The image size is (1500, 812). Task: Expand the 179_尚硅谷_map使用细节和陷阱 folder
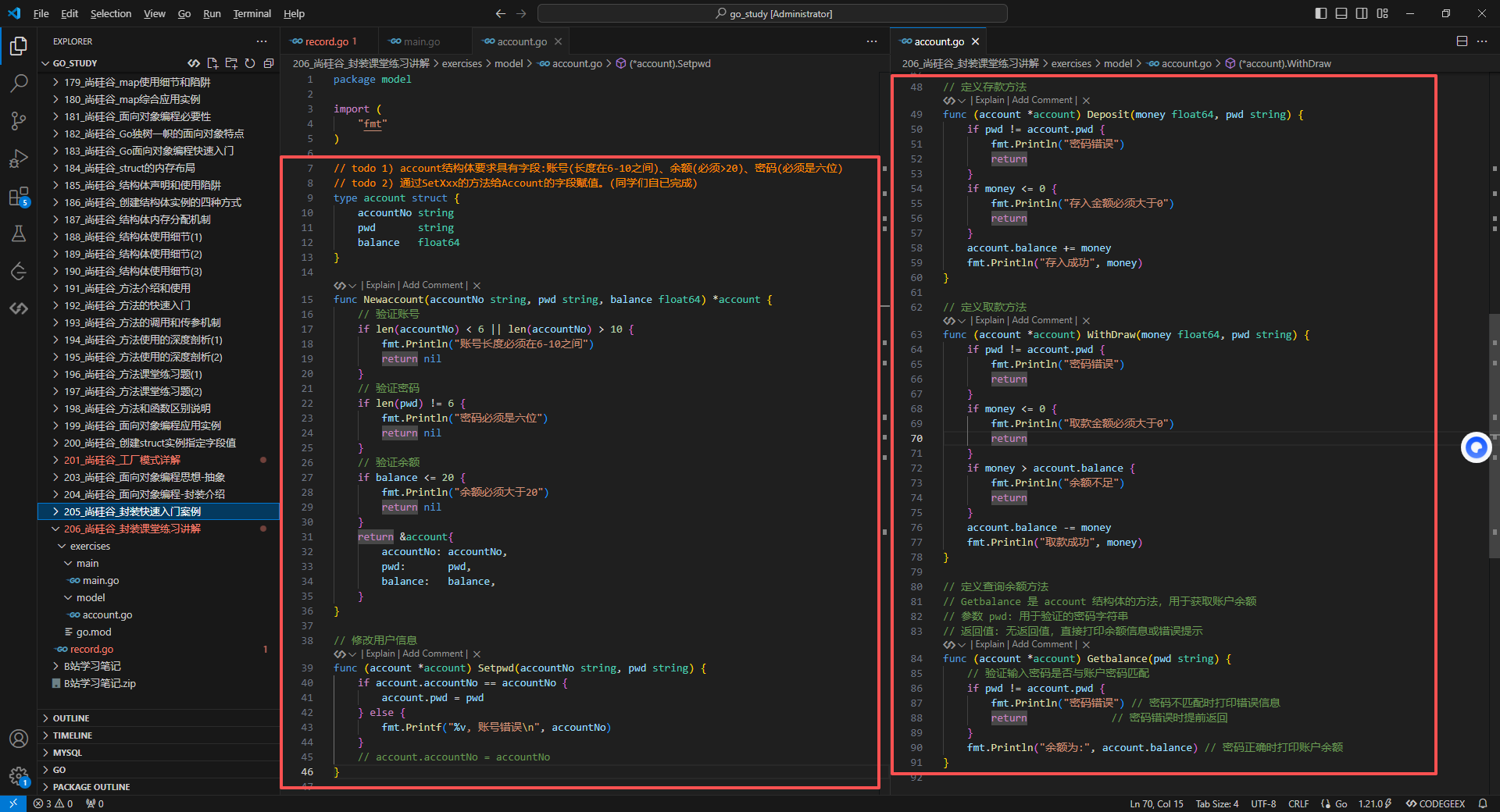159,82
